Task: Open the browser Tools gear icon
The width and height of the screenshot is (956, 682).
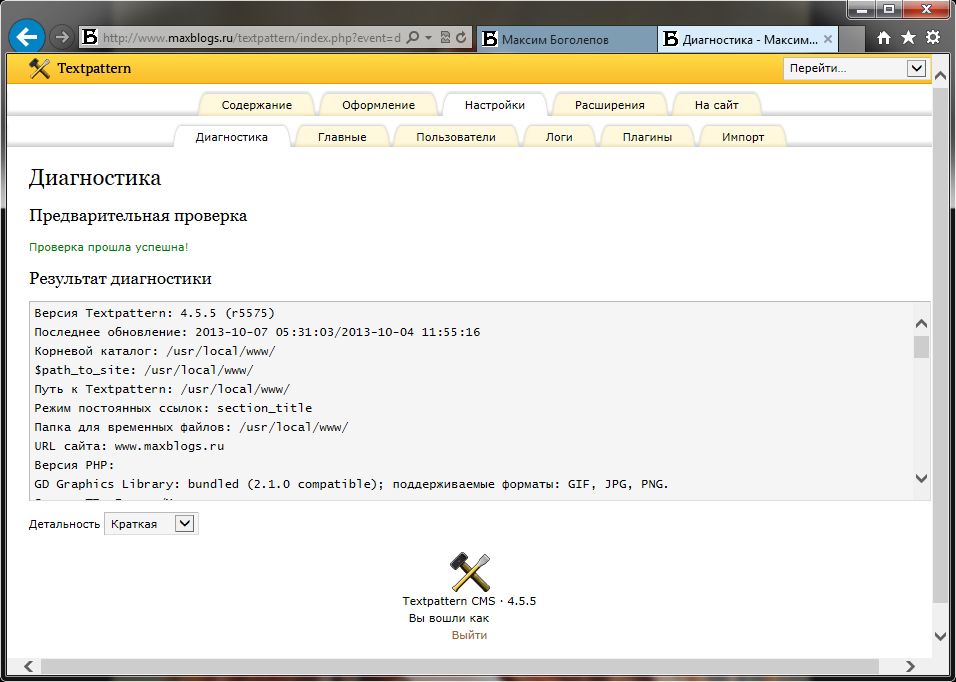Action: 933,38
